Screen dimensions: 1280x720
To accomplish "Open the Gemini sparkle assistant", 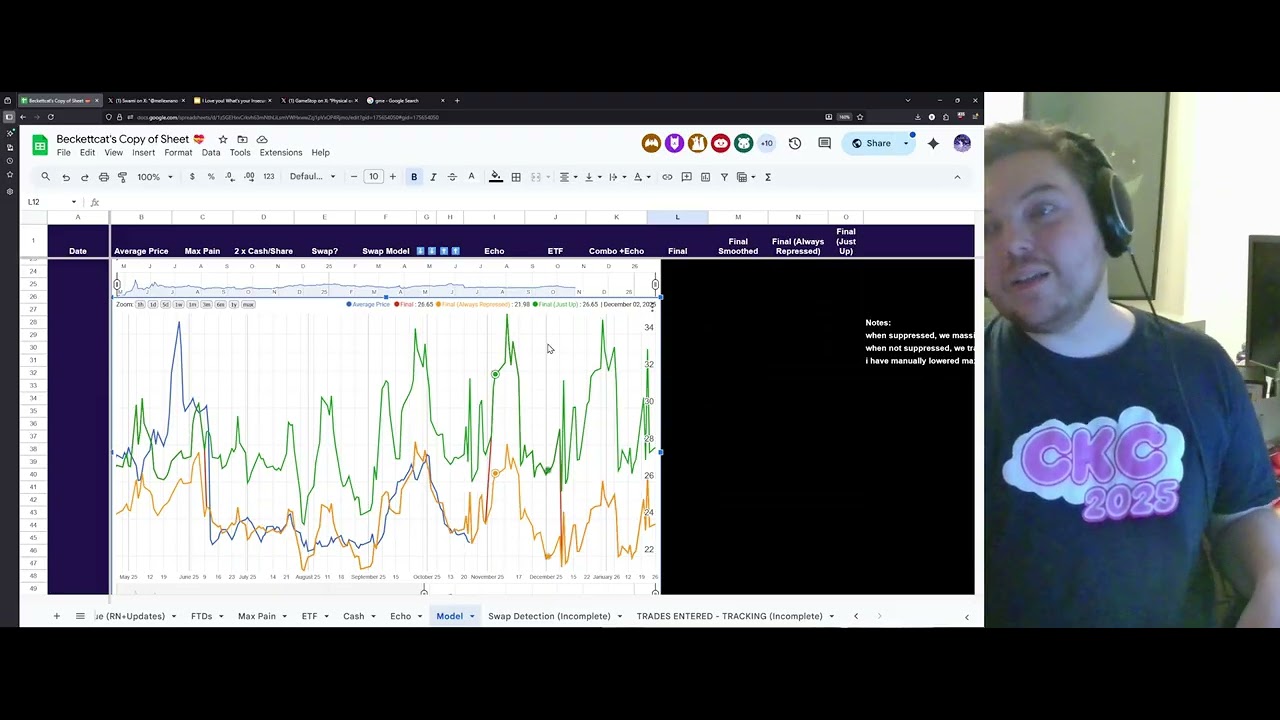I will 933,143.
